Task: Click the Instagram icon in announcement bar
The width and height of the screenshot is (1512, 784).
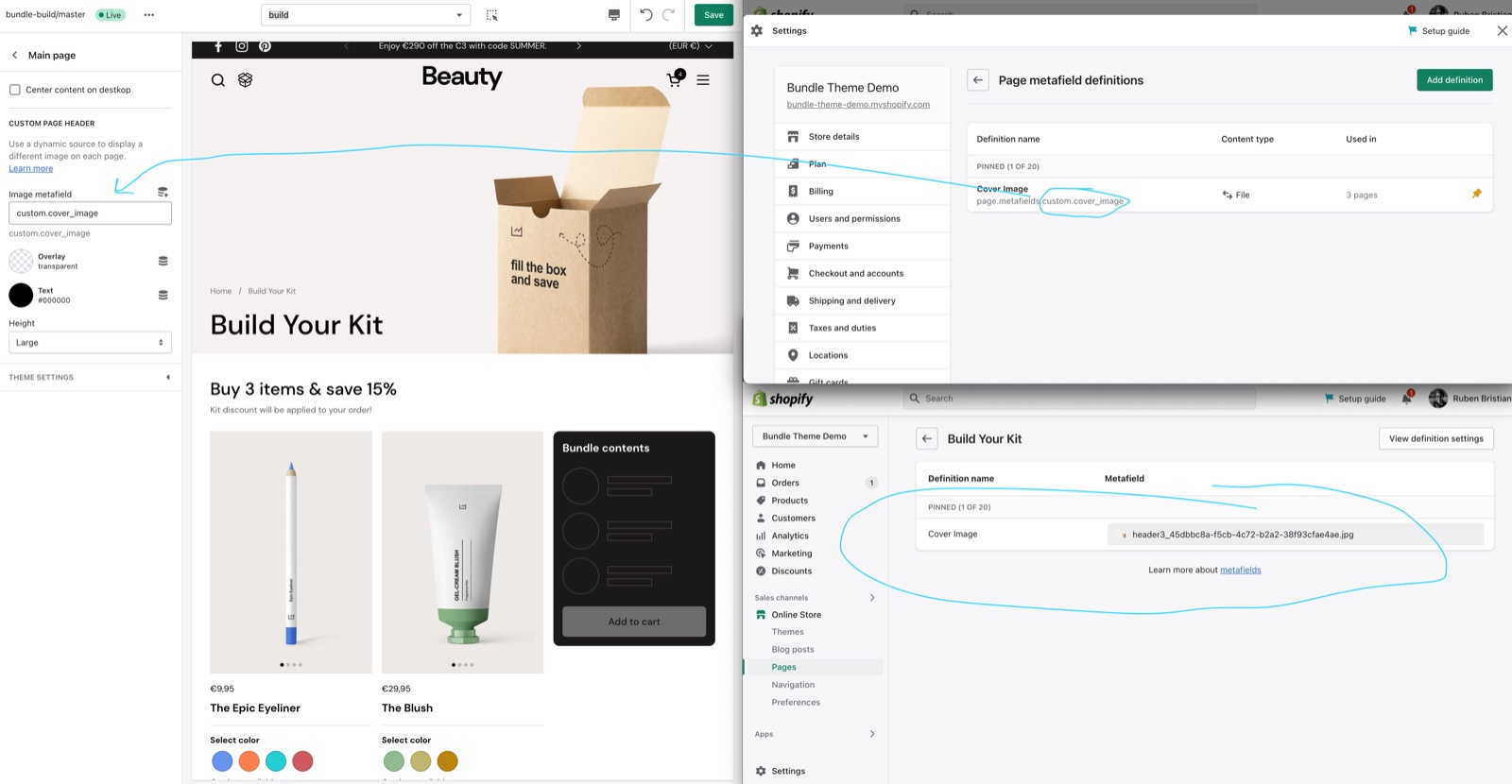Action: (x=242, y=45)
